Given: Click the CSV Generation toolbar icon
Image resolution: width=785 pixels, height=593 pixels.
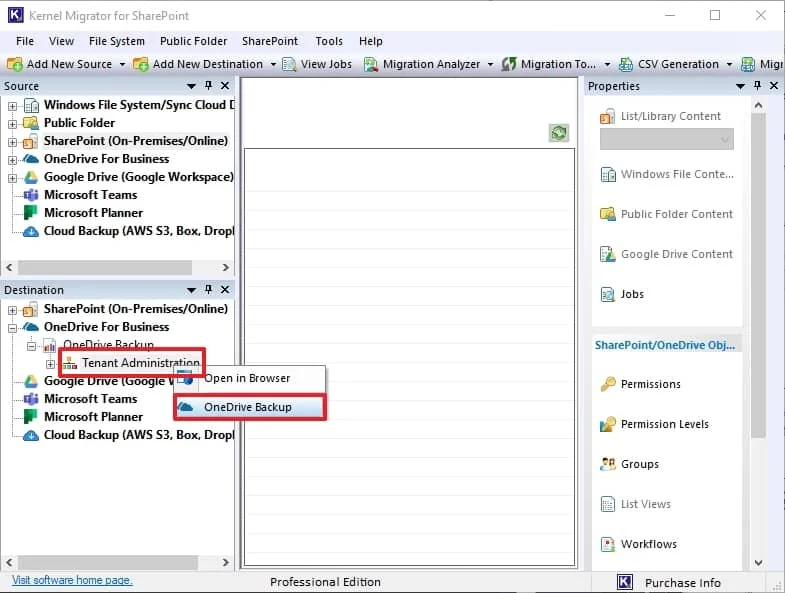Looking at the screenshot, I should [626, 64].
